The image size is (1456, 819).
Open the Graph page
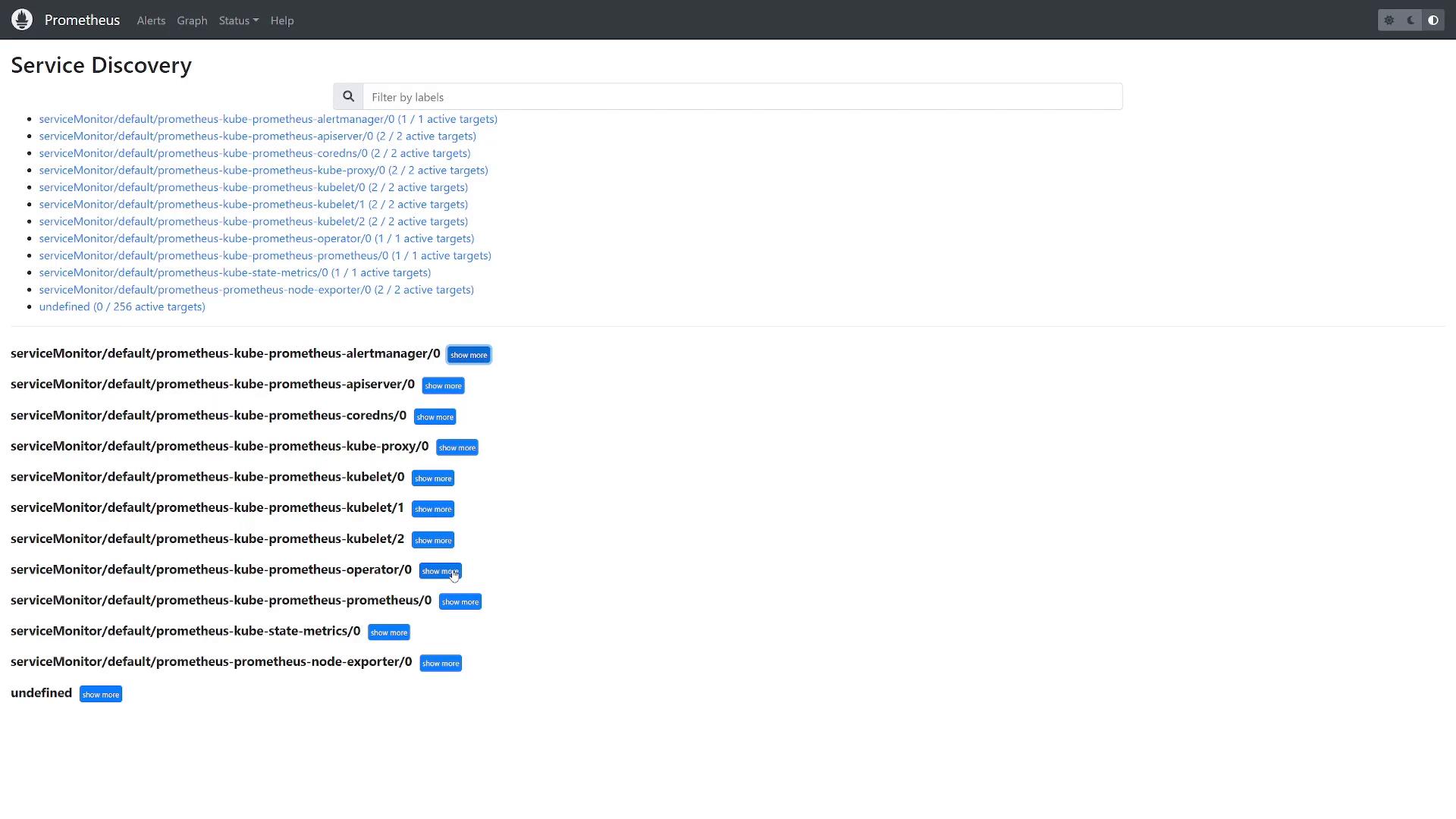(192, 20)
